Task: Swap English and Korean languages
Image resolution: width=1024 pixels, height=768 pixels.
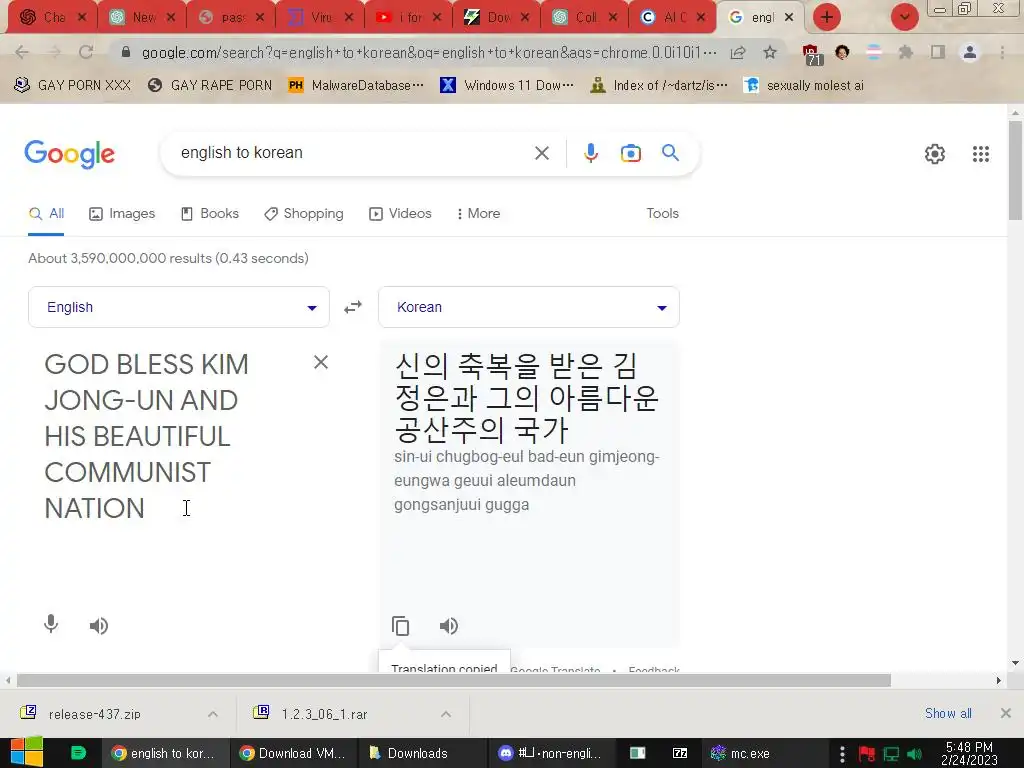Action: tap(353, 307)
